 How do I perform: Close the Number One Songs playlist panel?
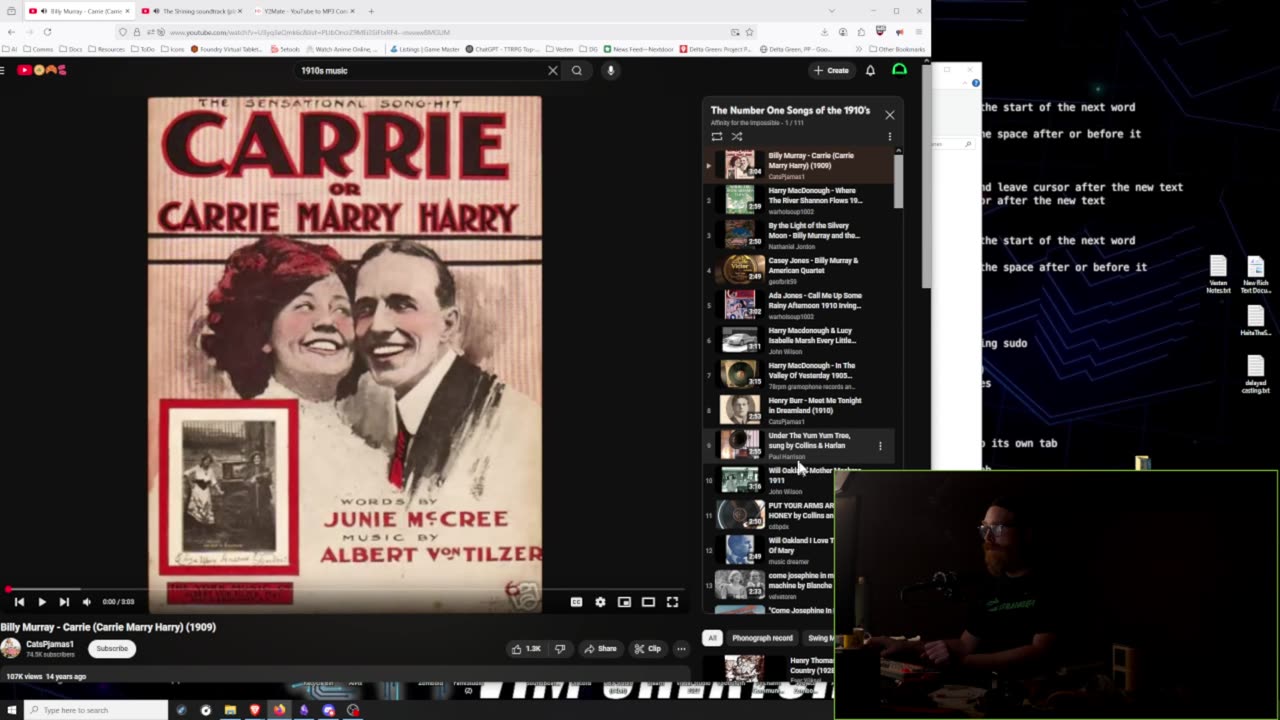[x=889, y=115]
